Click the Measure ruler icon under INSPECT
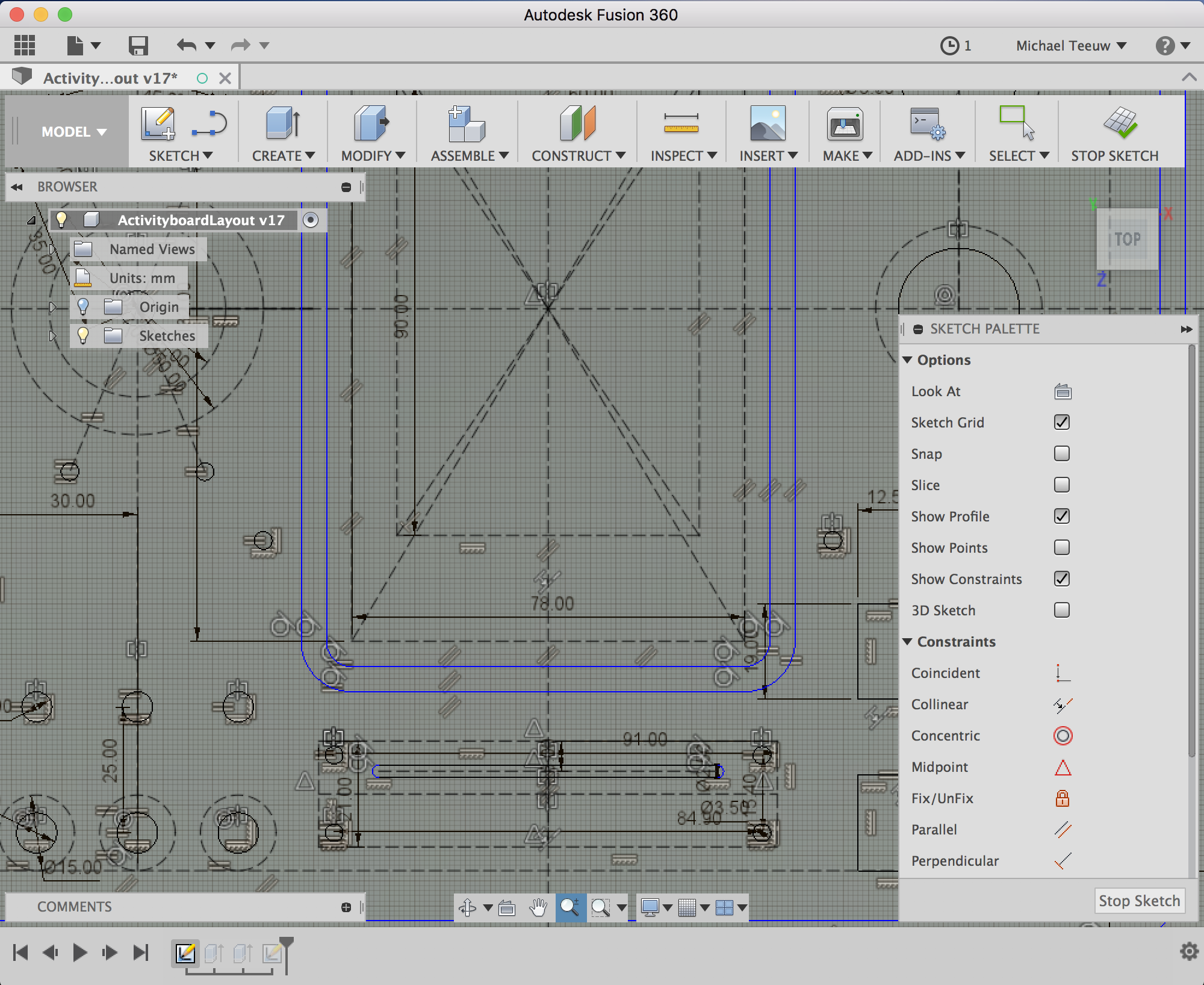This screenshot has width=1204, height=985. [x=681, y=124]
